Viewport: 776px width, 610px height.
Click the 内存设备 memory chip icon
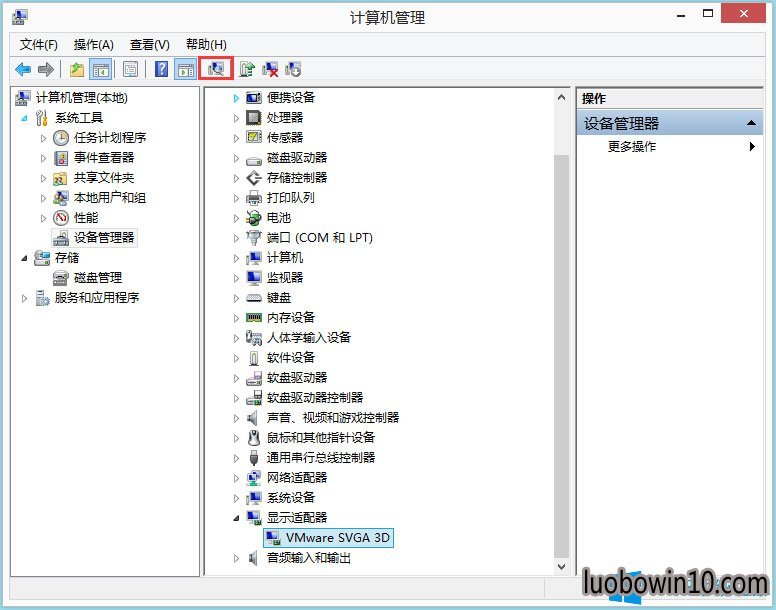point(254,318)
